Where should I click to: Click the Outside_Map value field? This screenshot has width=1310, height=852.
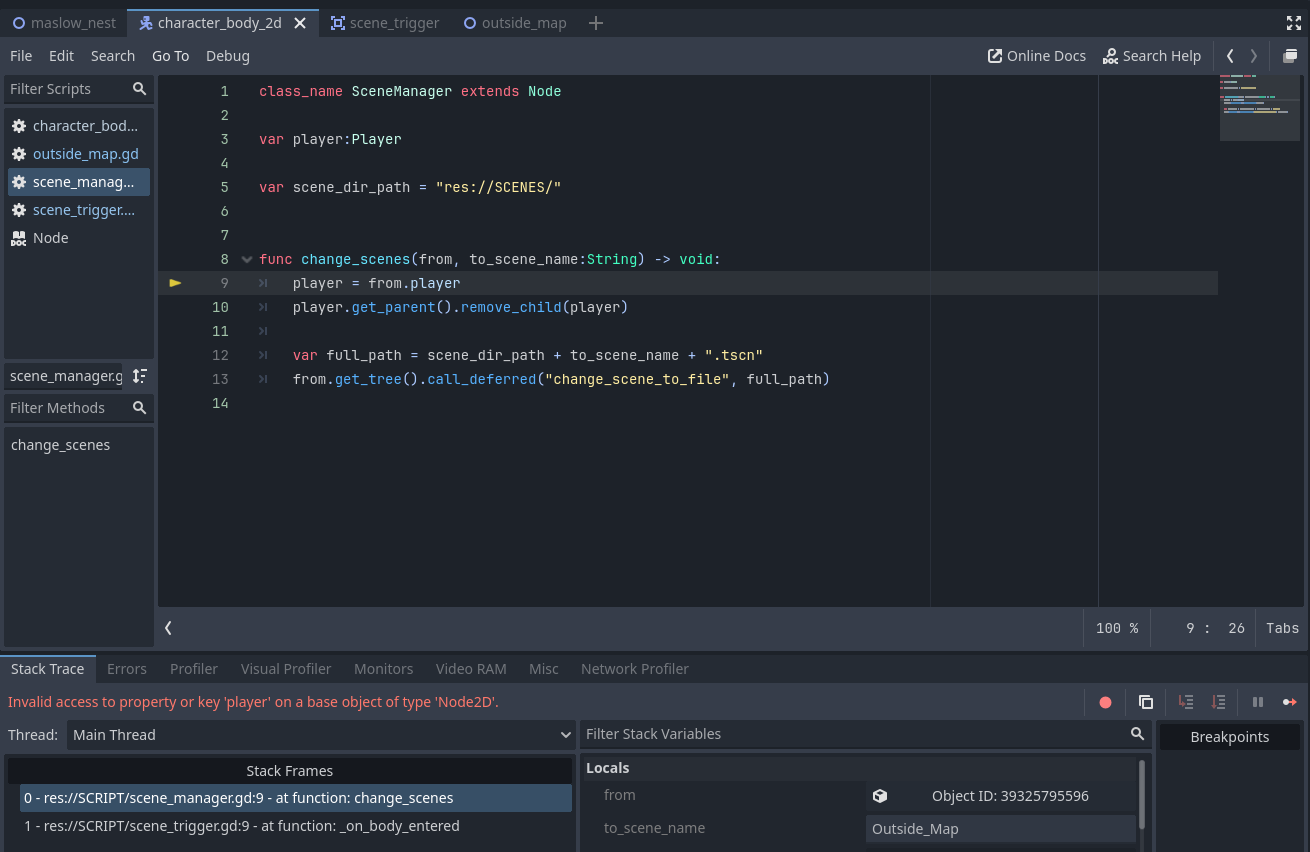point(1001,829)
